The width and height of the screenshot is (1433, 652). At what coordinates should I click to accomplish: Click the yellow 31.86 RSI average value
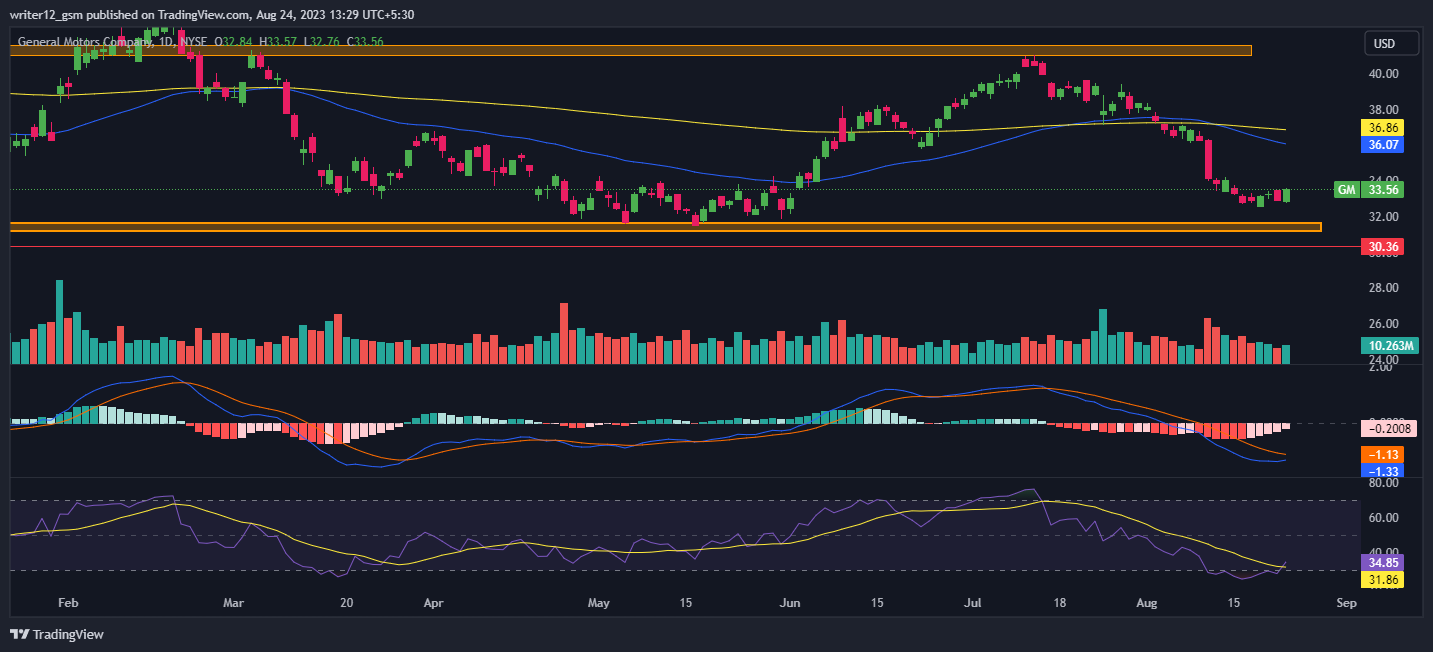pyautogui.click(x=1383, y=579)
